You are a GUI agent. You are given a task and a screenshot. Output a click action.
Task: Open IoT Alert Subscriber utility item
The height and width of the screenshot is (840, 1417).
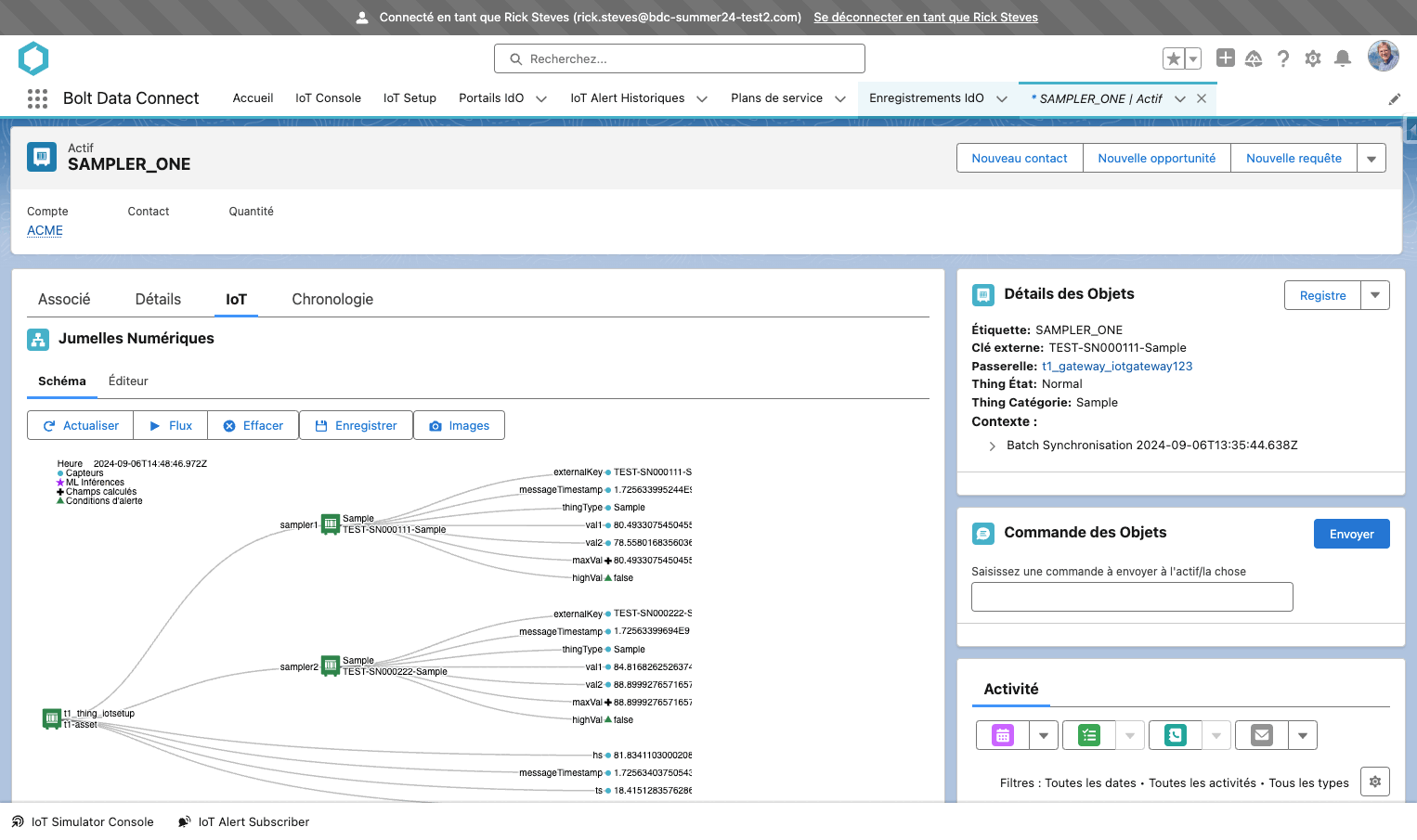pos(243,821)
